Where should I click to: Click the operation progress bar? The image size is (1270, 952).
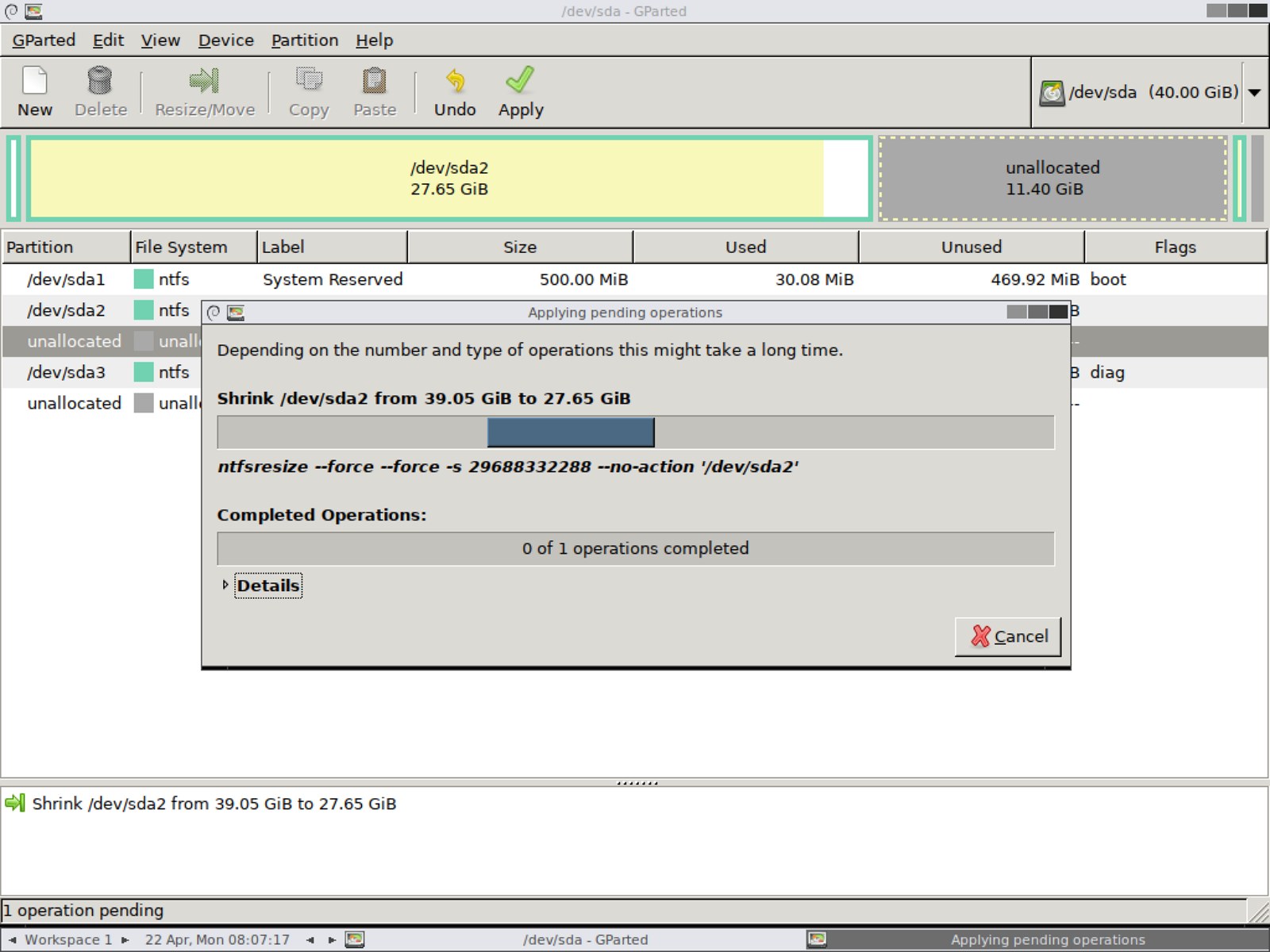[634, 432]
